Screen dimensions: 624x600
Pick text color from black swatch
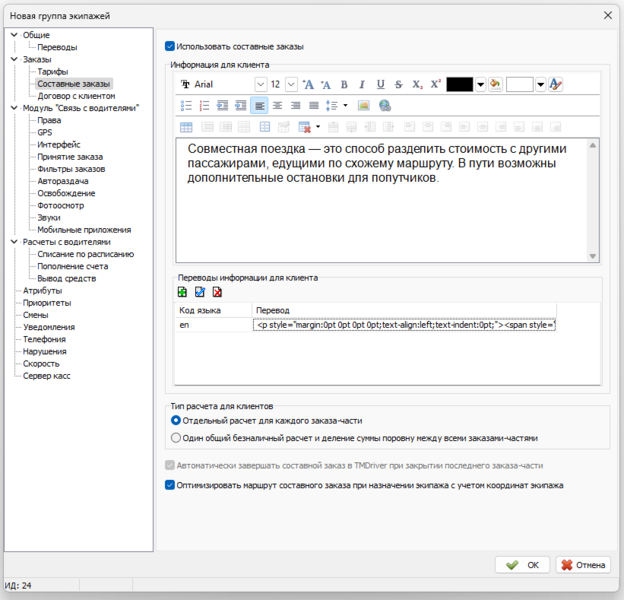click(x=459, y=85)
